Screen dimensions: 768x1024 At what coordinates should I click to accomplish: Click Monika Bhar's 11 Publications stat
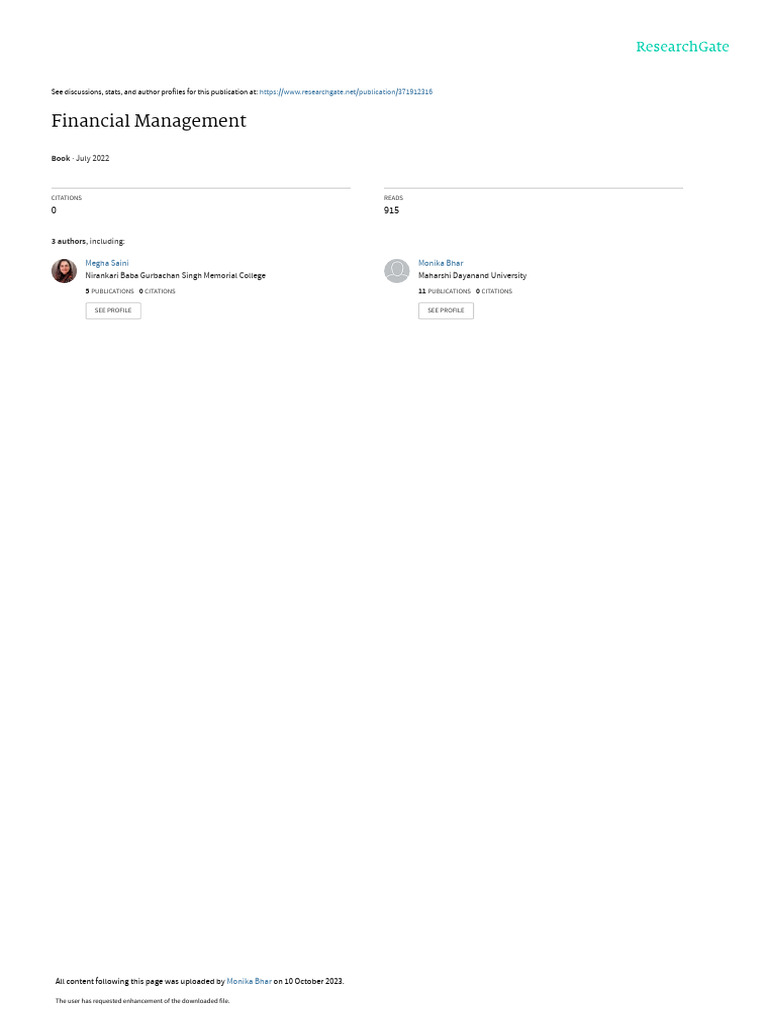click(x=445, y=291)
